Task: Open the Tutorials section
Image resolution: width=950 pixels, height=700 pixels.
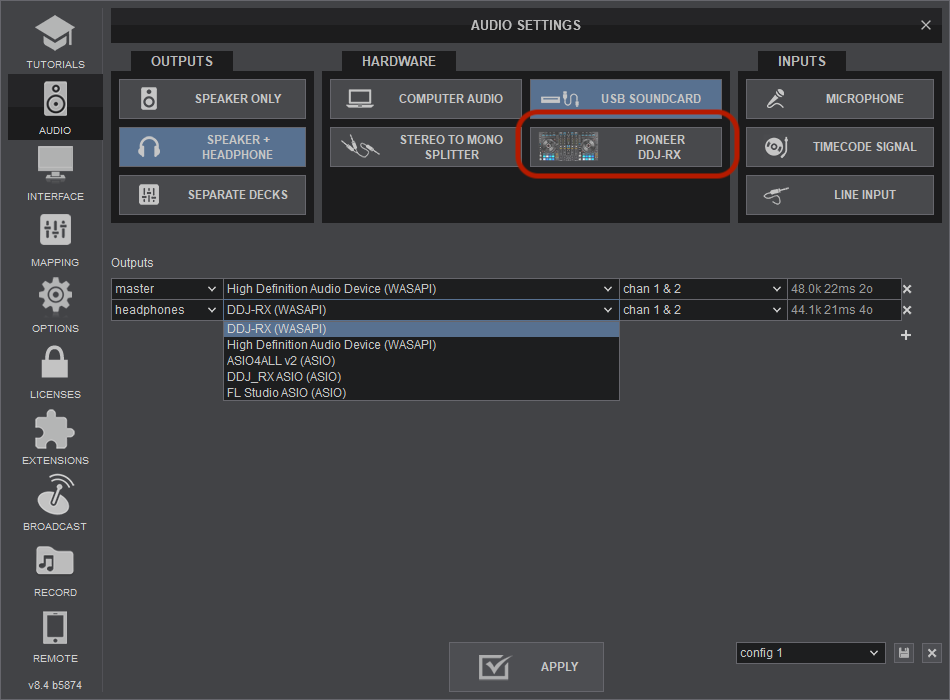Action: [x=55, y=41]
